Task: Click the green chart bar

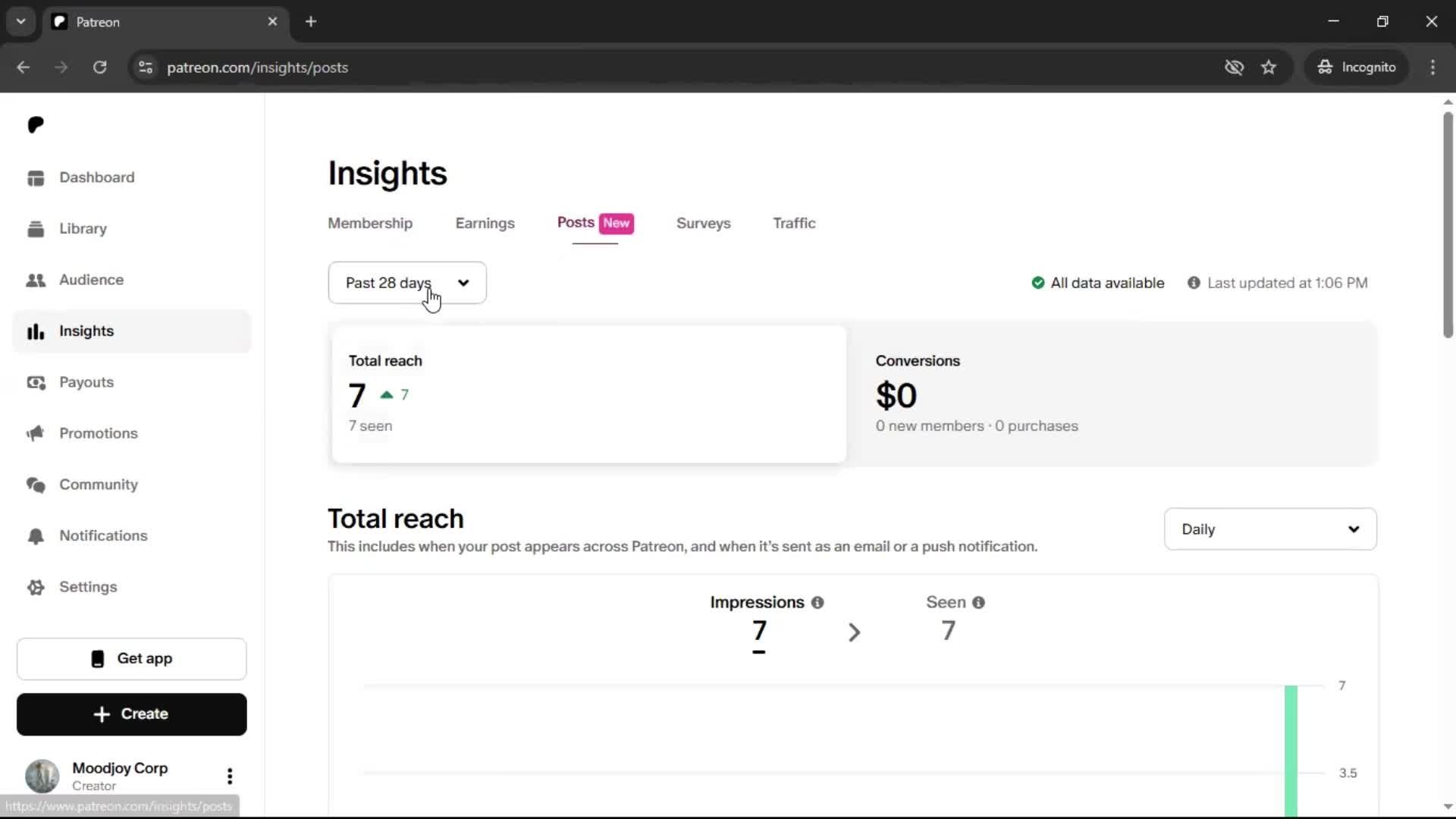Action: coord(1291,751)
